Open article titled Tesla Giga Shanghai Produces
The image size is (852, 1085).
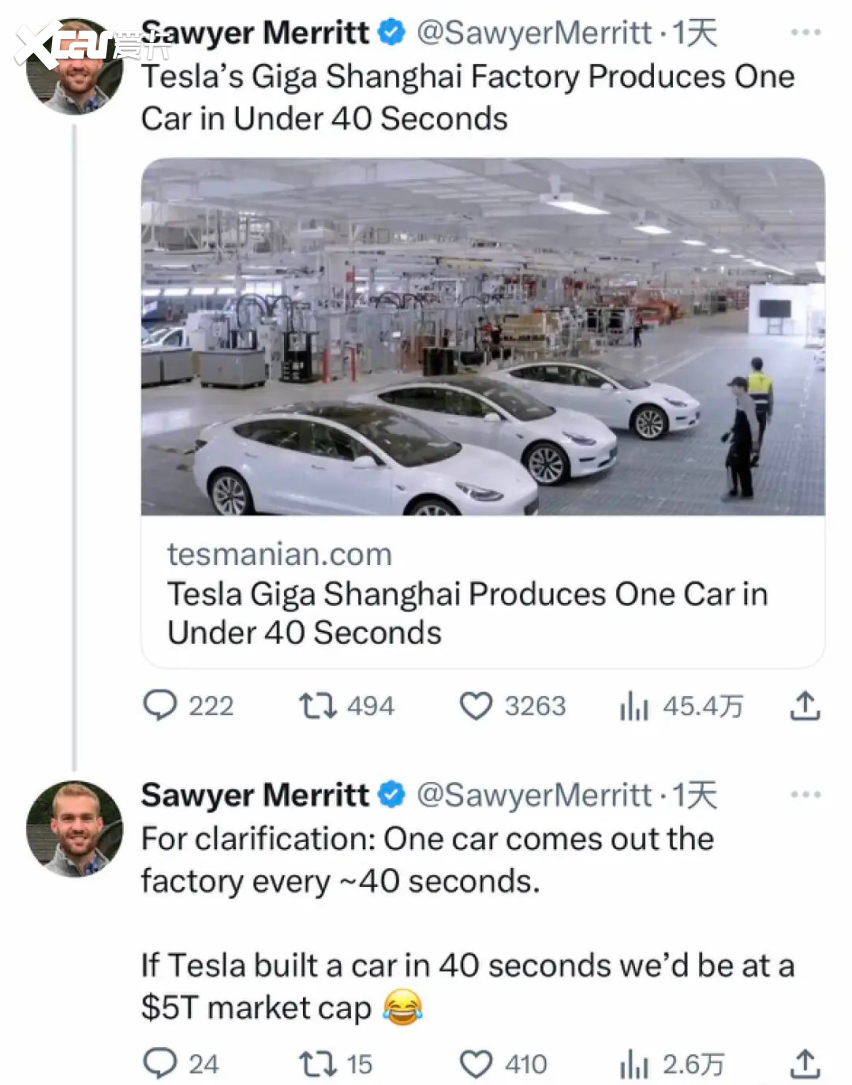point(467,613)
